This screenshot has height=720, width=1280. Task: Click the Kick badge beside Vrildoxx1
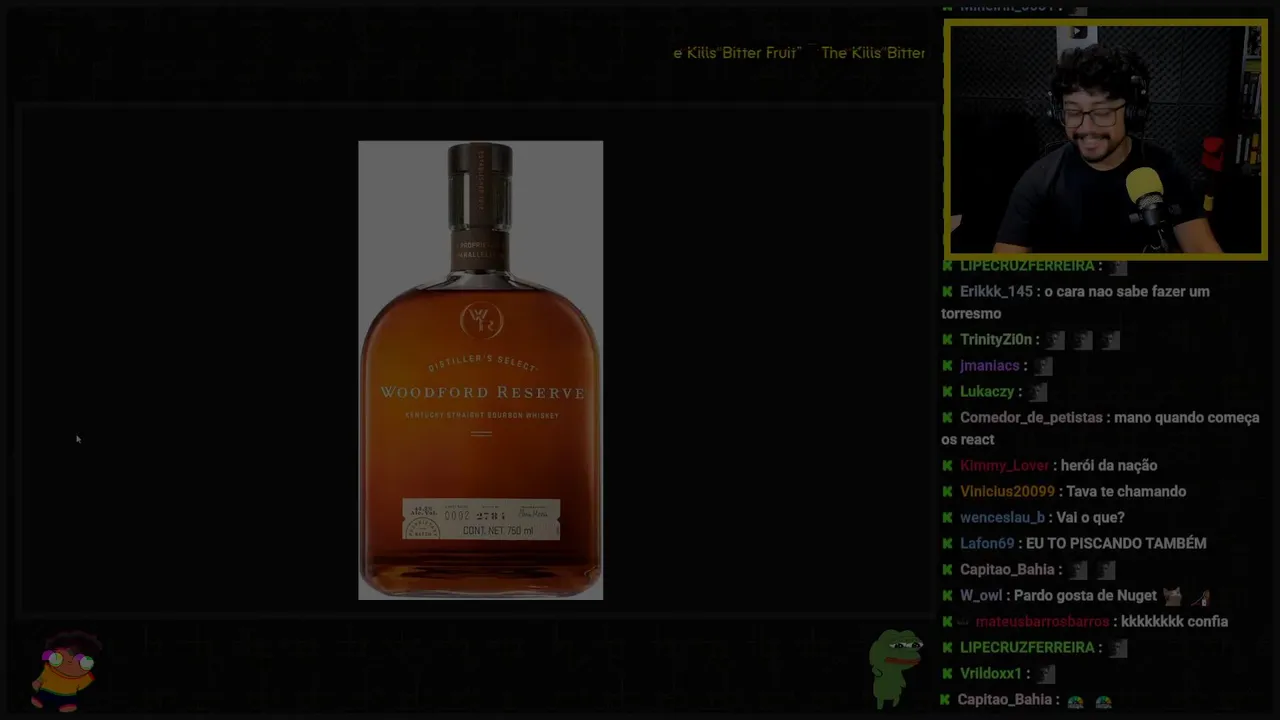[x=947, y=674]
